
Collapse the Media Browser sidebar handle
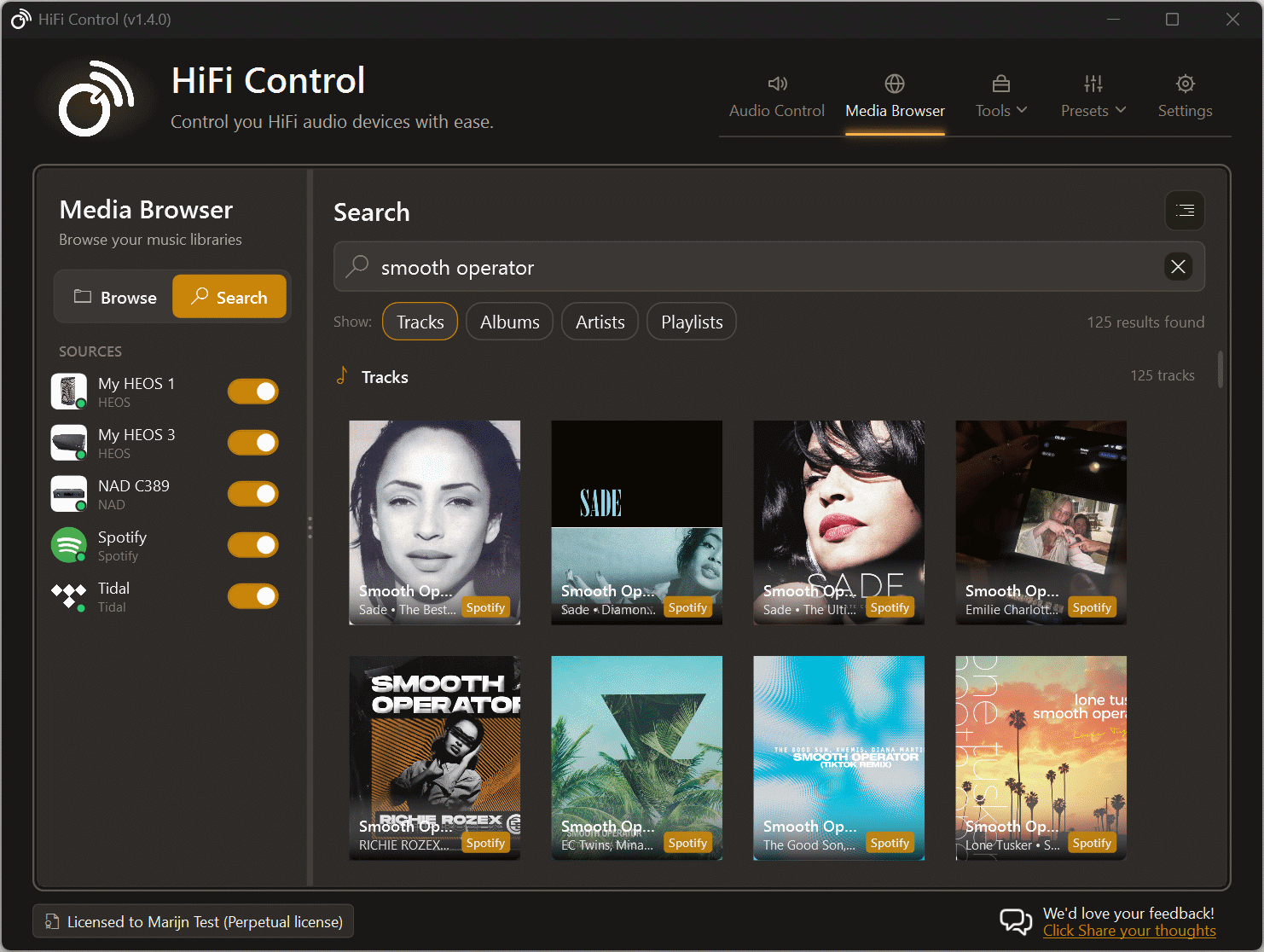coord(310,527)
